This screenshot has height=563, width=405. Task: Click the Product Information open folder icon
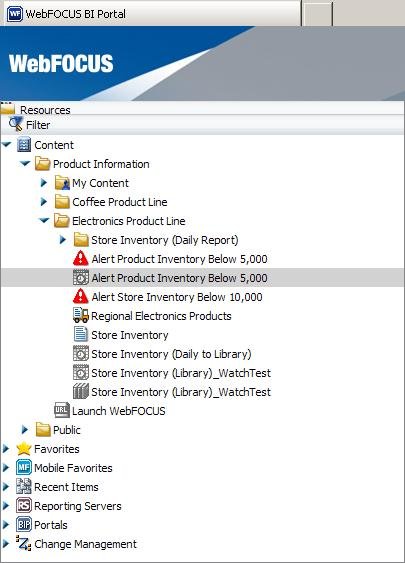(x=43, y=164)
